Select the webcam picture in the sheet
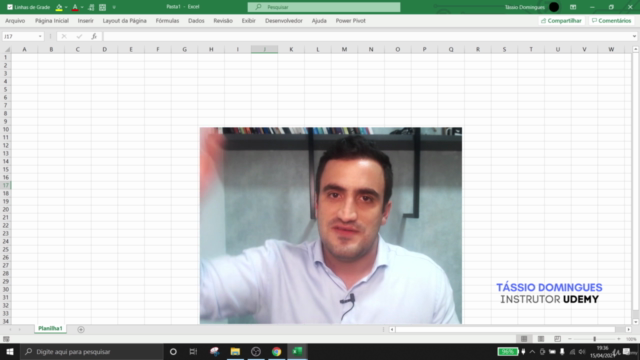The width and height of the screenshot is (640, 360). (x=331, y=225)
